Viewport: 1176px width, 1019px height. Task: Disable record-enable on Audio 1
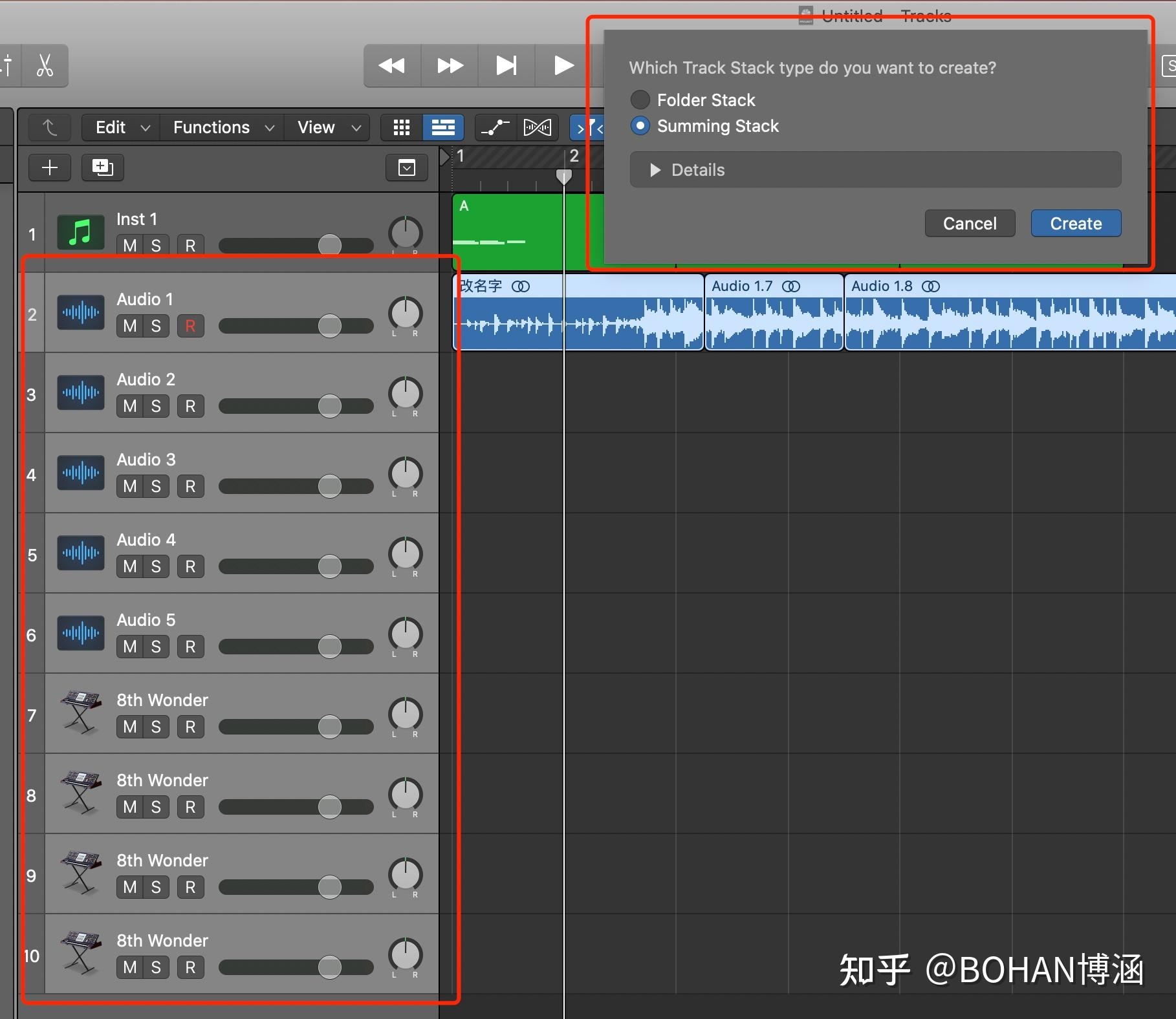(190, 326)
